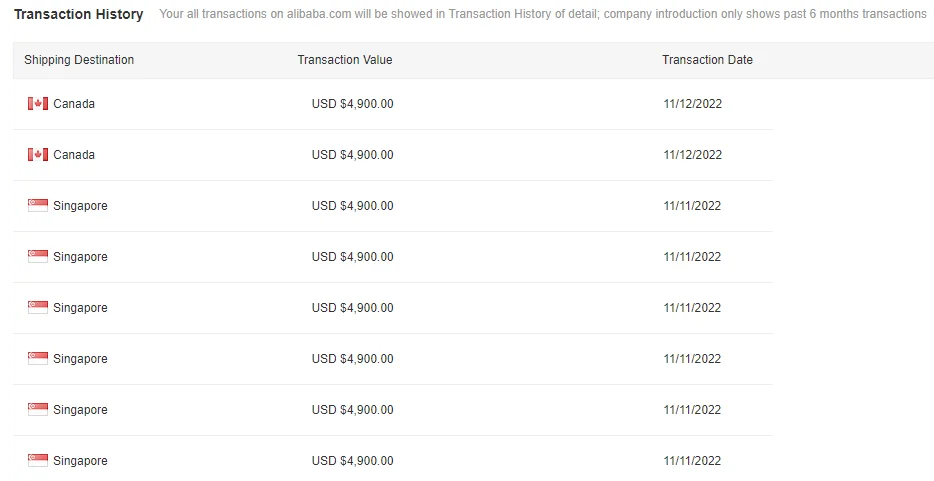
Task: Click the first 11/11/2022 transaction date
Action: click(x=692, y=206)
